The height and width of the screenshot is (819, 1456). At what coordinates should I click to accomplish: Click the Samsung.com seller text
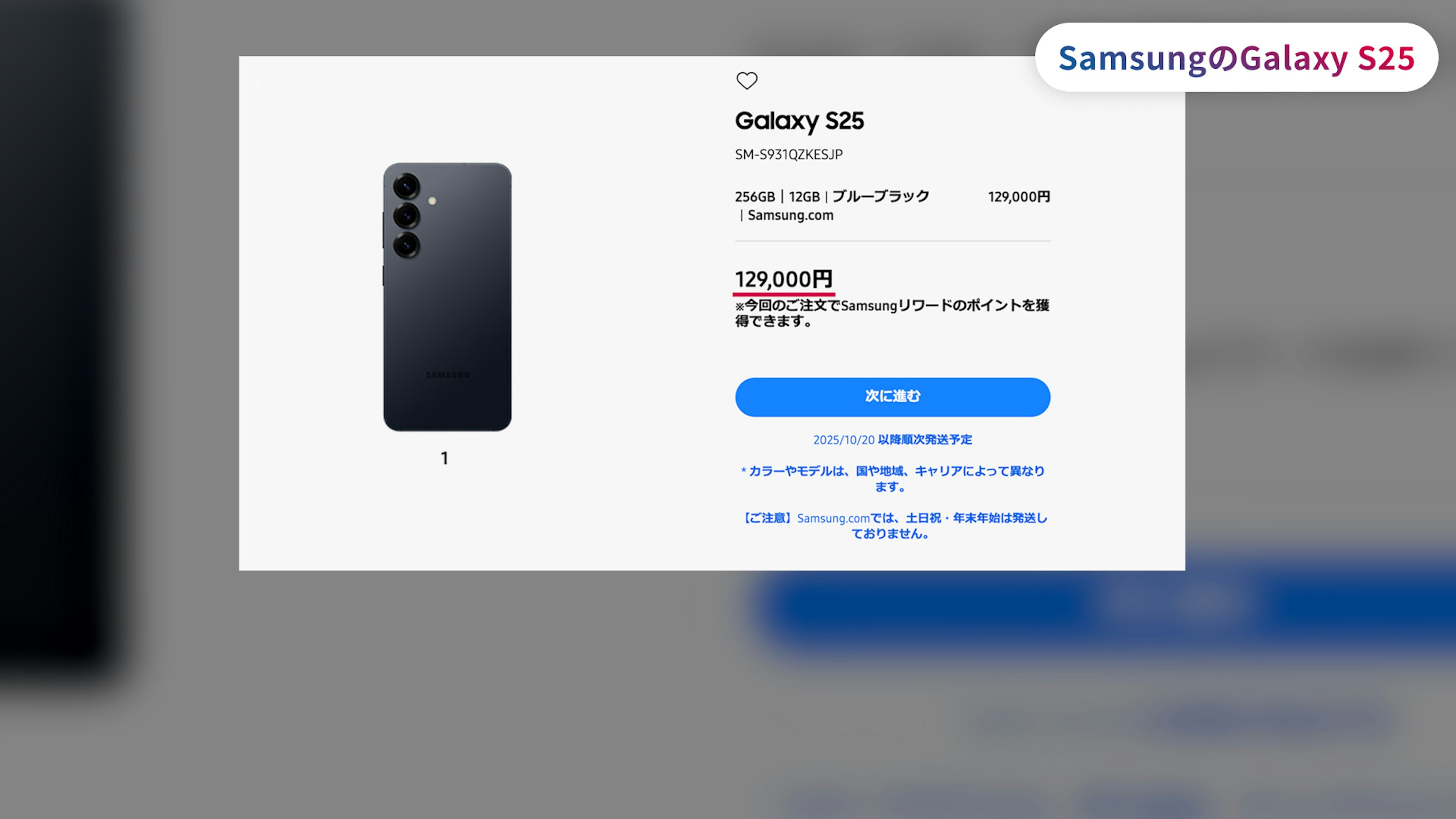790,215
